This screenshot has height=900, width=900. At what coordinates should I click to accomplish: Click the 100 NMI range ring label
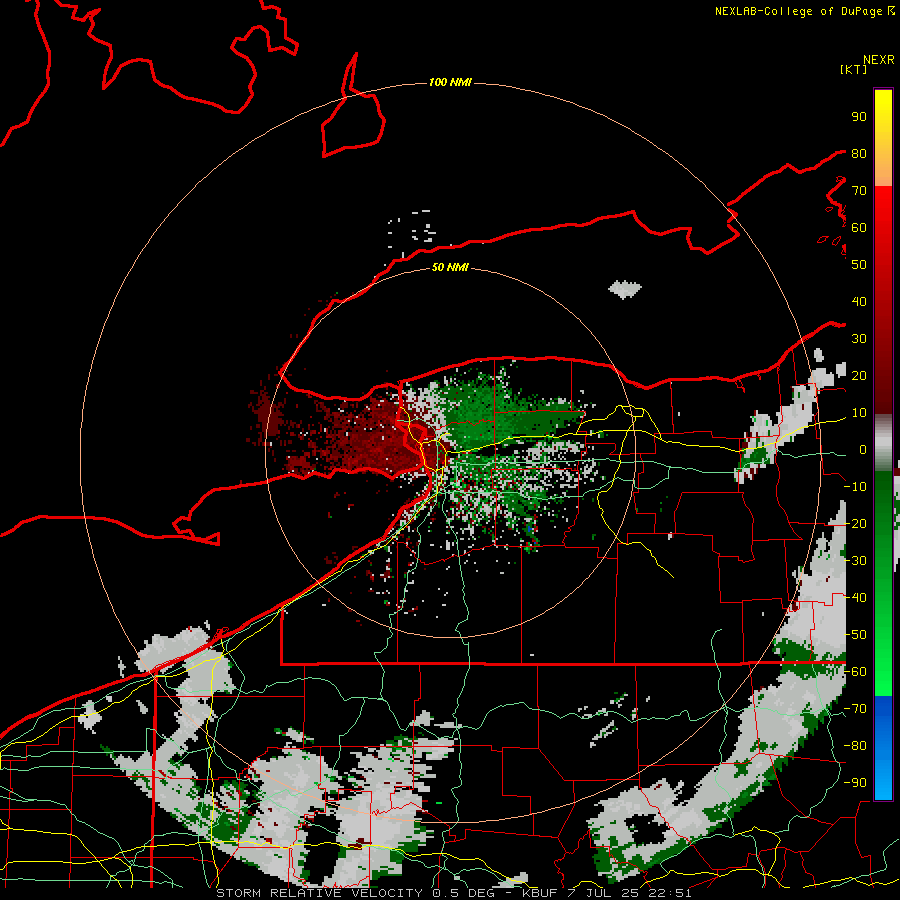450,82
